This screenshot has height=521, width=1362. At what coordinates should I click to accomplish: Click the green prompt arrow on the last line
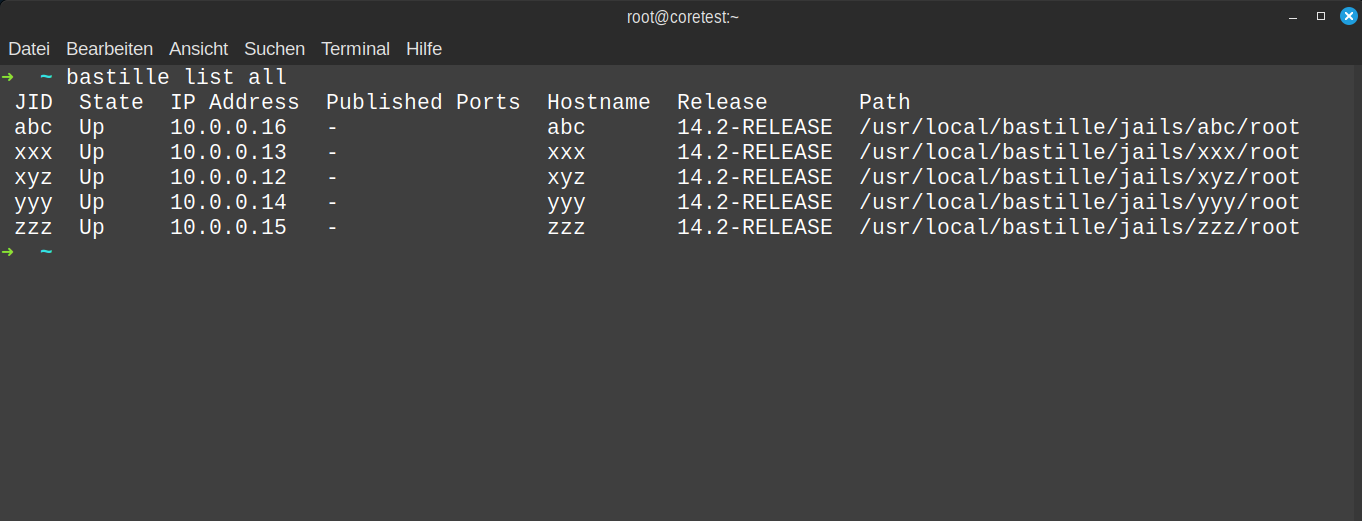coord(8,252)
